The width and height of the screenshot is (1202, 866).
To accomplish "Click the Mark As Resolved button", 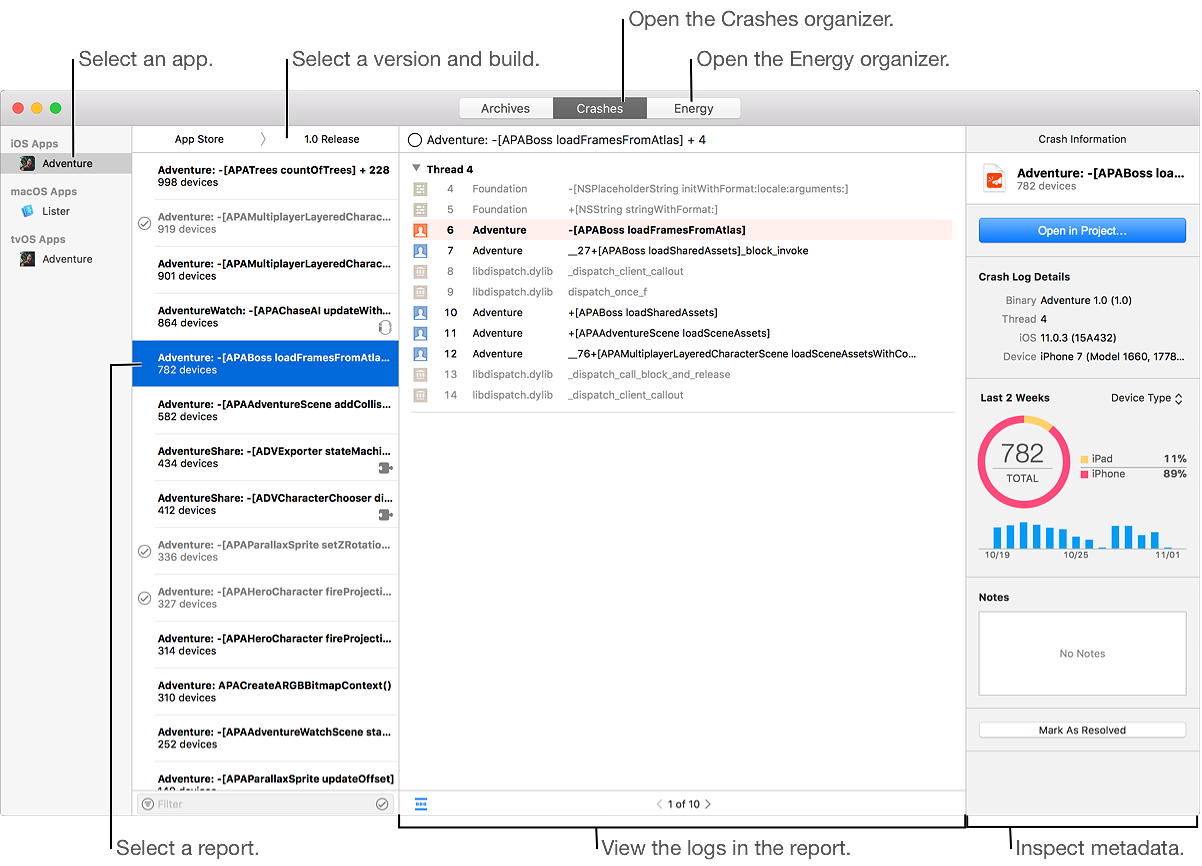I will 1082,730.
